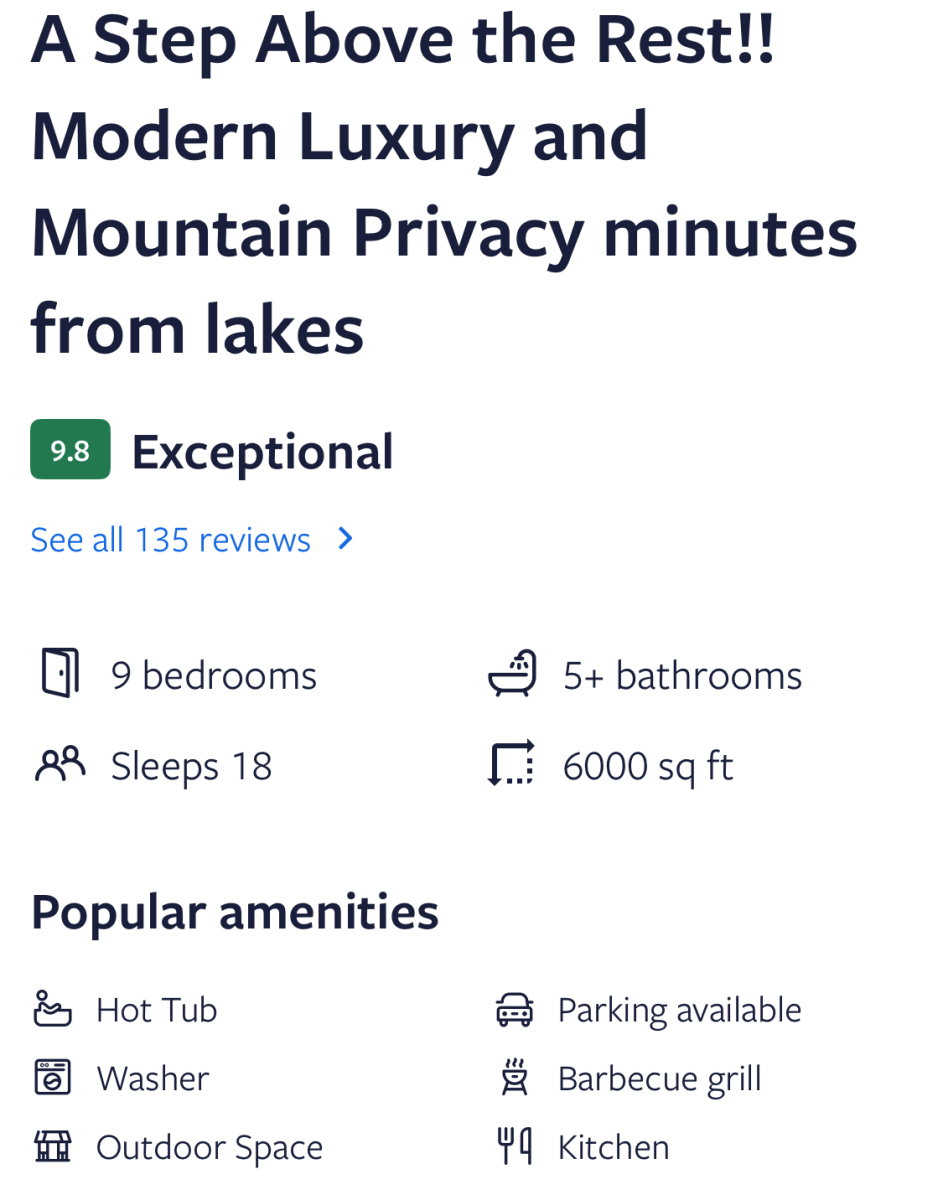Image resolution: width=943 pixels, height=1200 pixels.
Task: Expand reviews using the chevron arrow
Action: (x=346, y=539)
